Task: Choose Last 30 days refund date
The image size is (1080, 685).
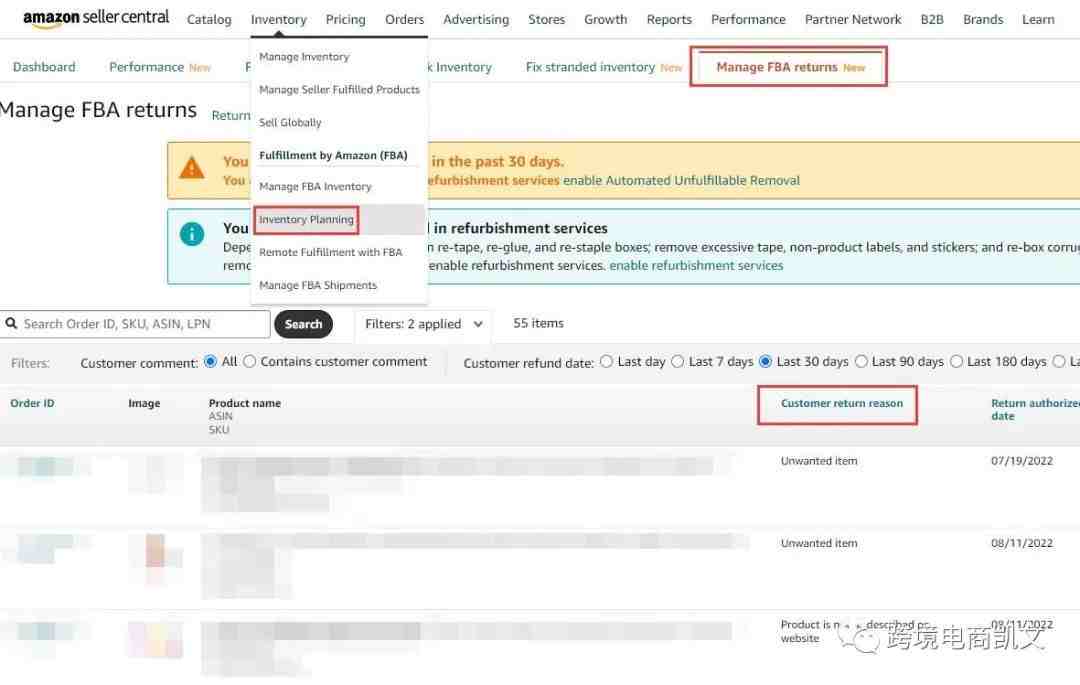Action: pos(765,361)
